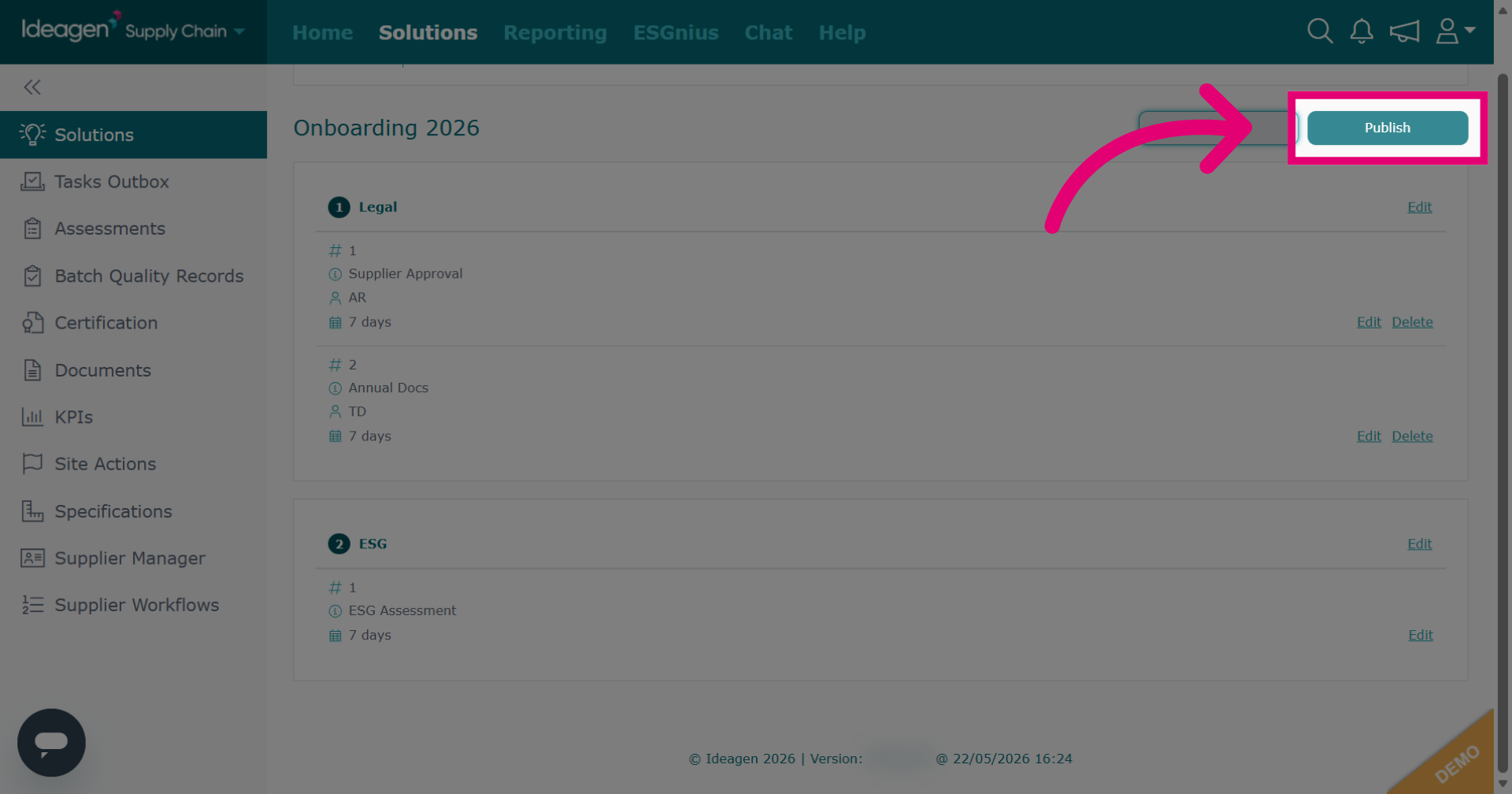Image resolution: width=1512 pixels, height=794 pixels.
Task: Click the scrollbar down arrow
Action: 1503,785
